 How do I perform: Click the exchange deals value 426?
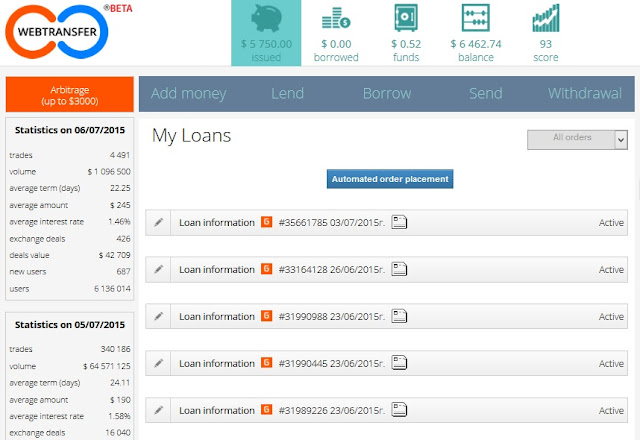(123, 239)
